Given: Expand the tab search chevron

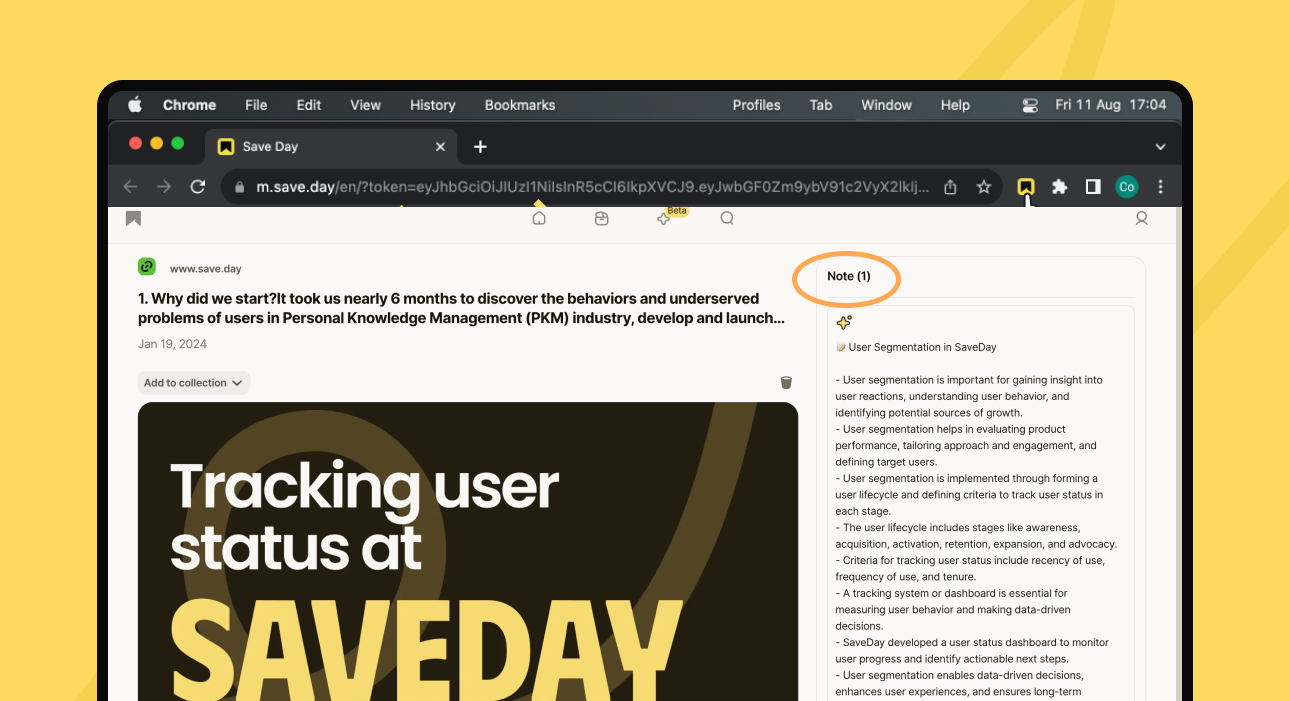Looking at the screenshot, I should (x=1160, y=147).
